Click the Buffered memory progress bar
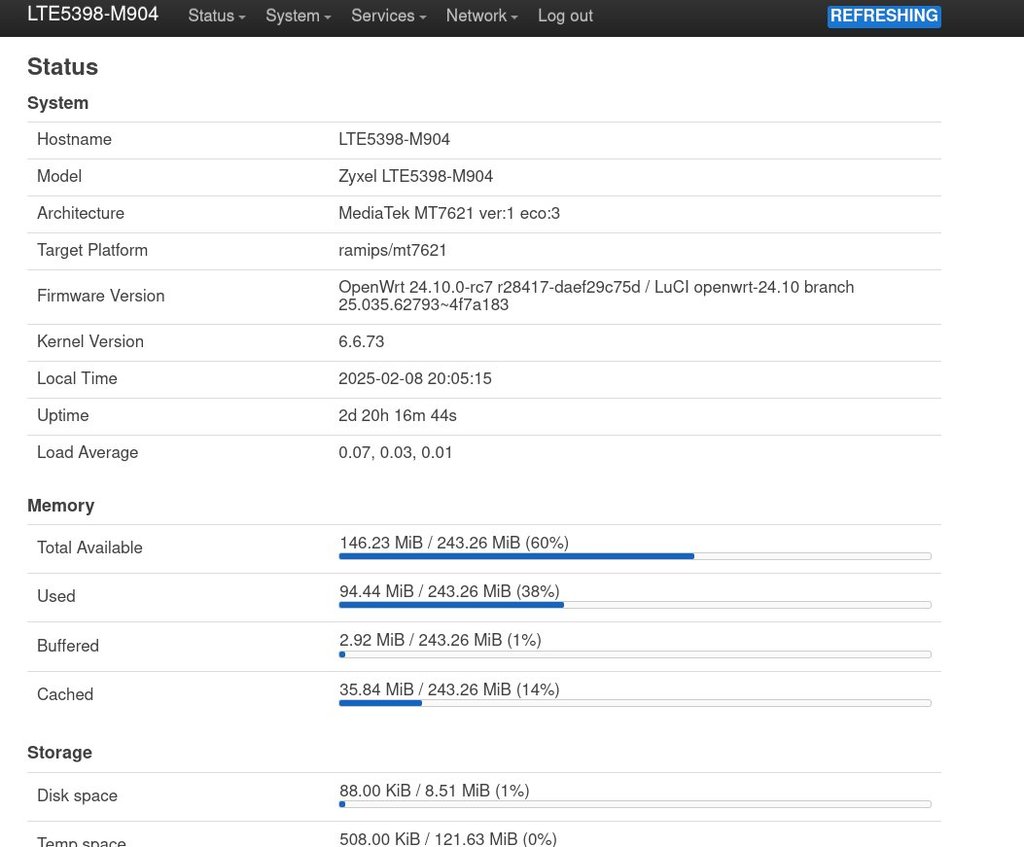 (635, 654)
